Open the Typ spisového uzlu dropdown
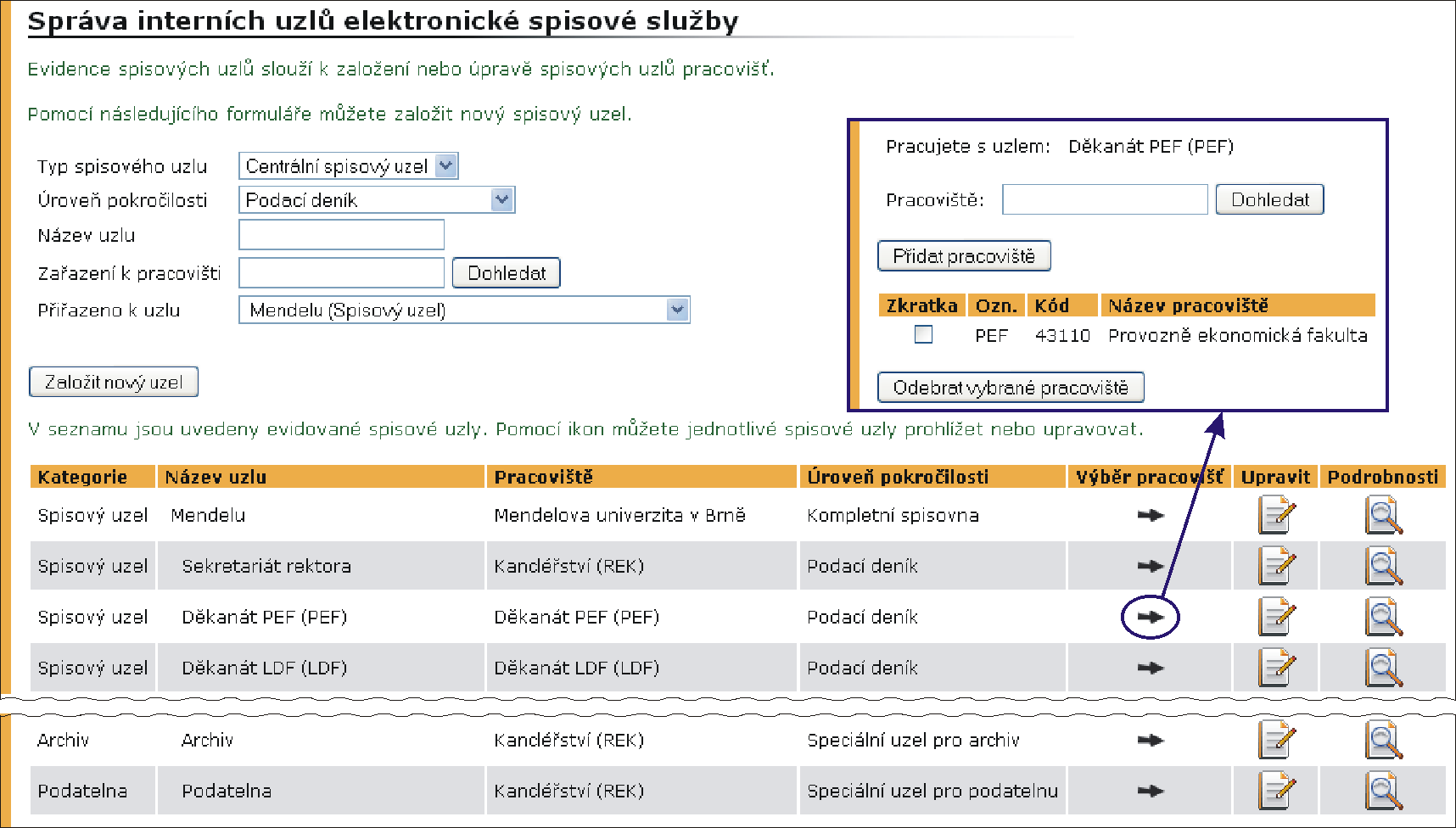1456x828 pixels. pyautogui.click(x=349, y=166)
